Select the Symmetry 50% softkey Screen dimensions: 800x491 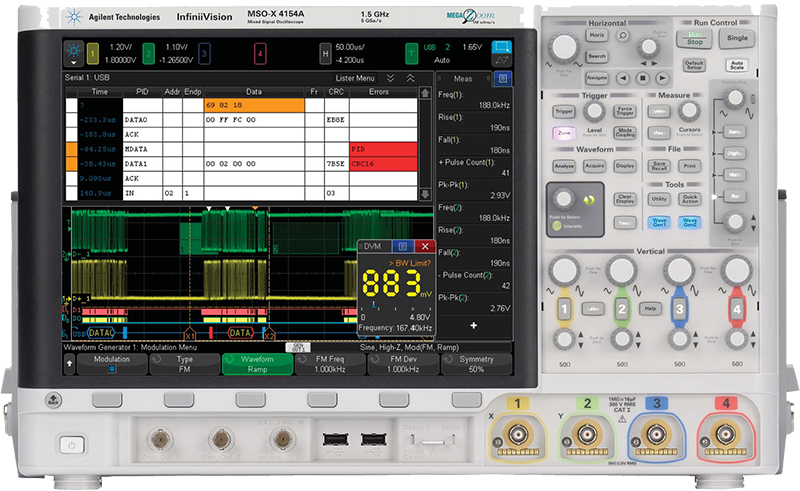click(x=476, y=364)
